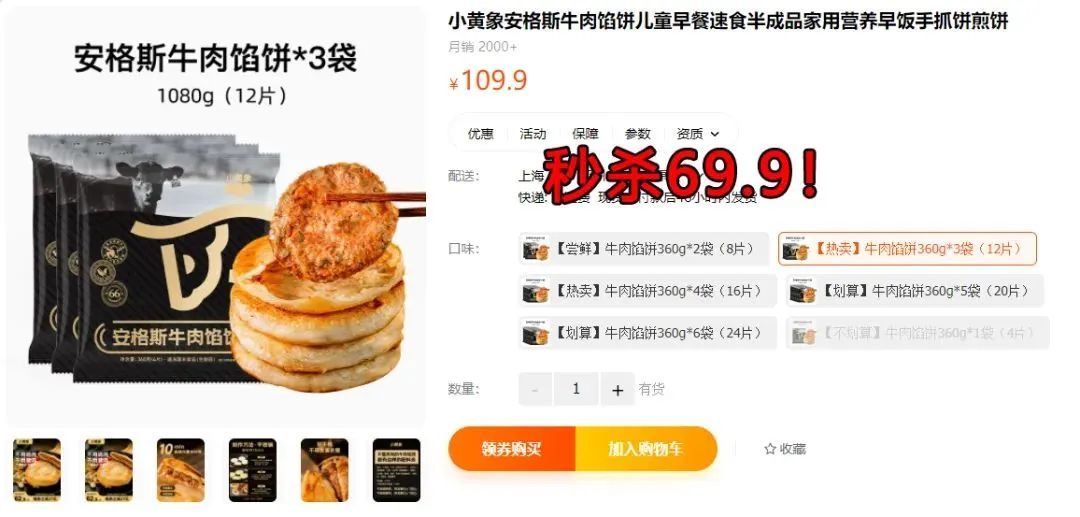This screenshot has width=1080, height=517.
Task: Click the 收藏 star icon
Action: coord(770,450)
